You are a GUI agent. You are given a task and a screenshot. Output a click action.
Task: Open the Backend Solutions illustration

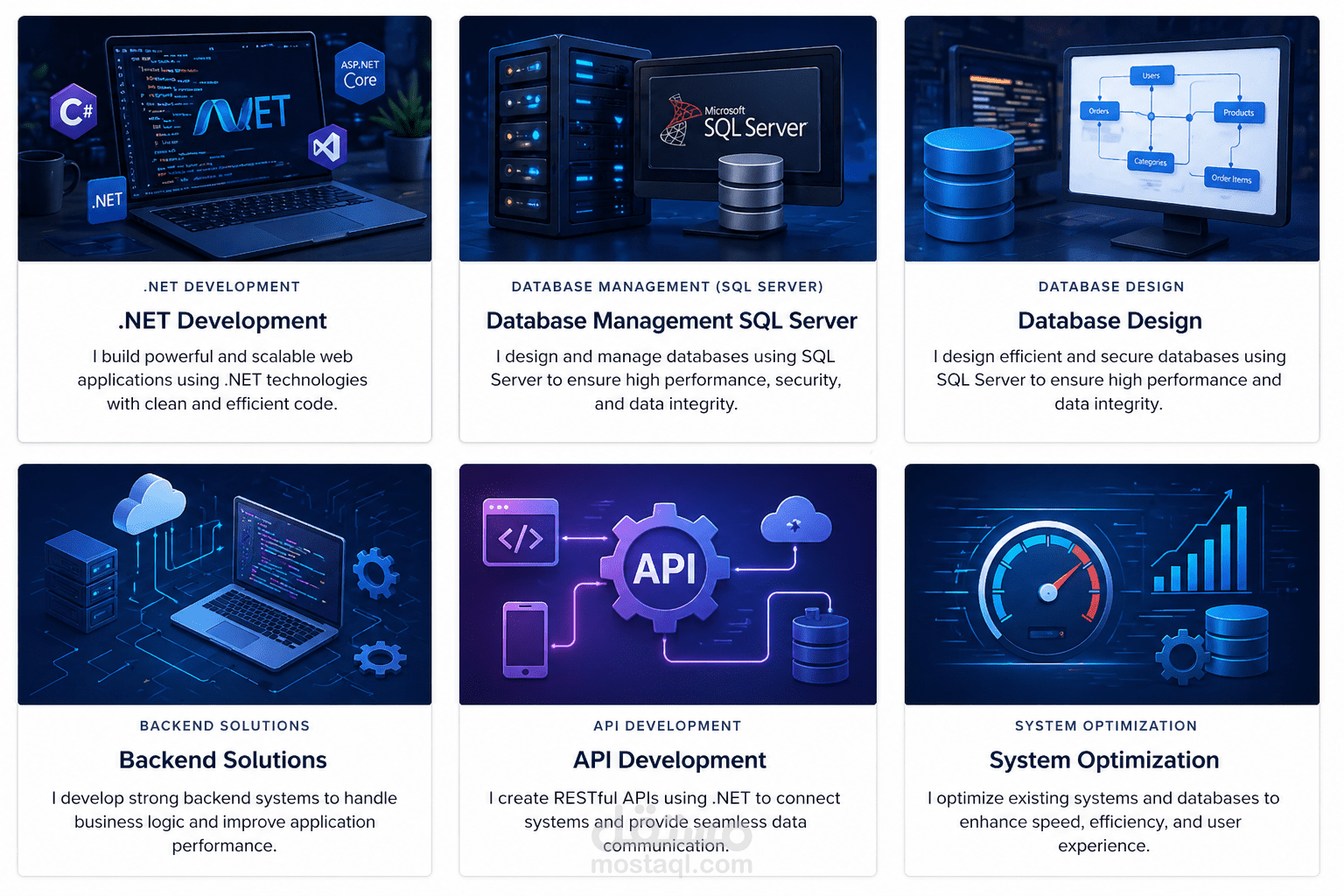[x=225, y=584]
